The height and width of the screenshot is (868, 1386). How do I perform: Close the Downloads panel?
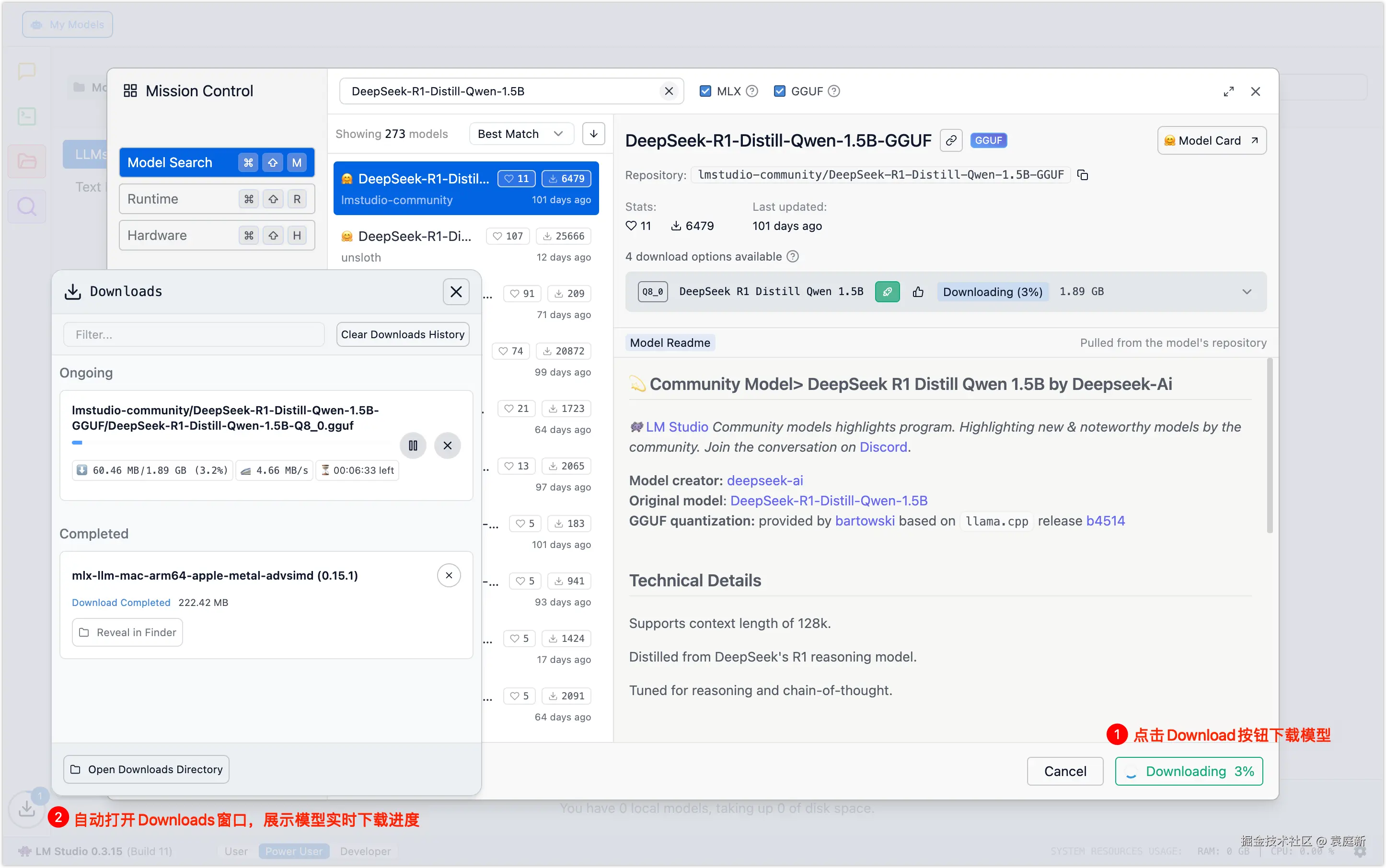pos(456,292)
